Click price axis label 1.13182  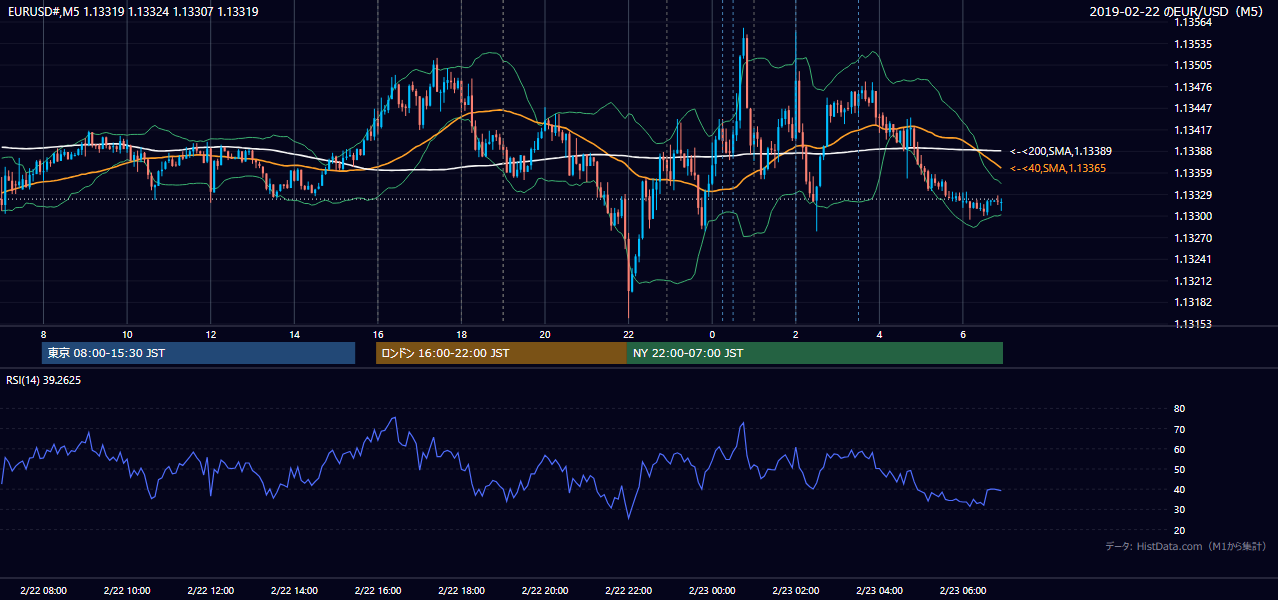[x=1194, y=302]
